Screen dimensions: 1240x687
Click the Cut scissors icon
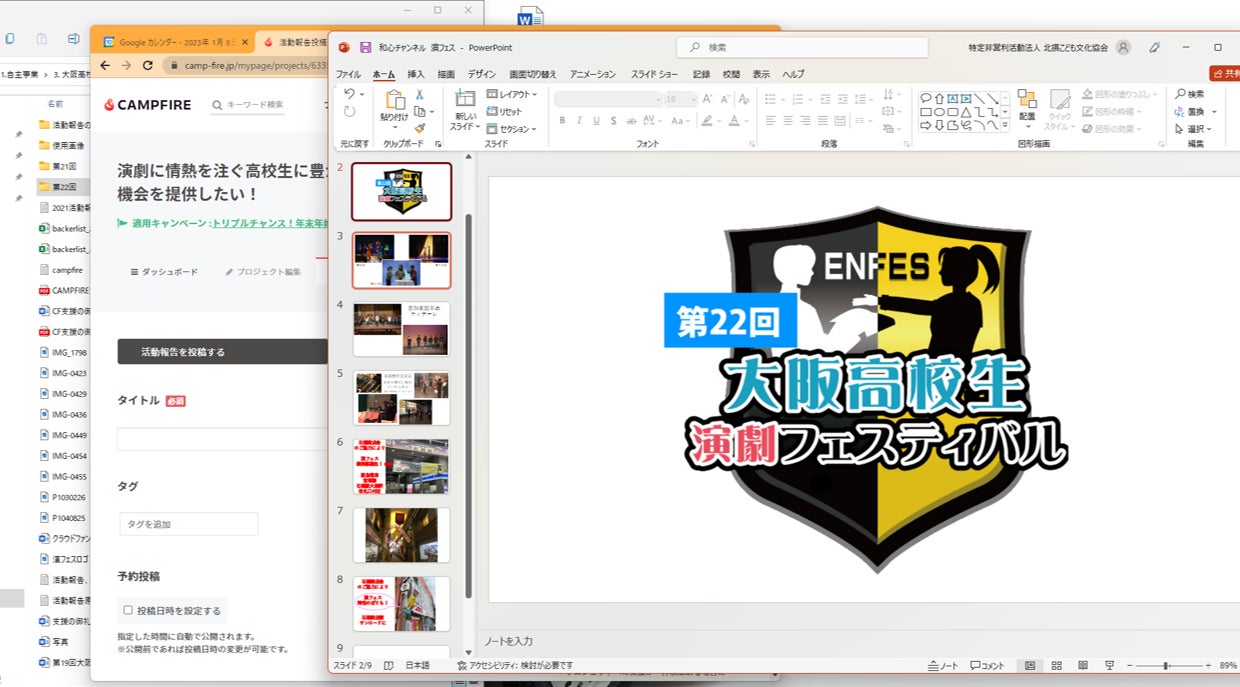click(x=420, y=94)
